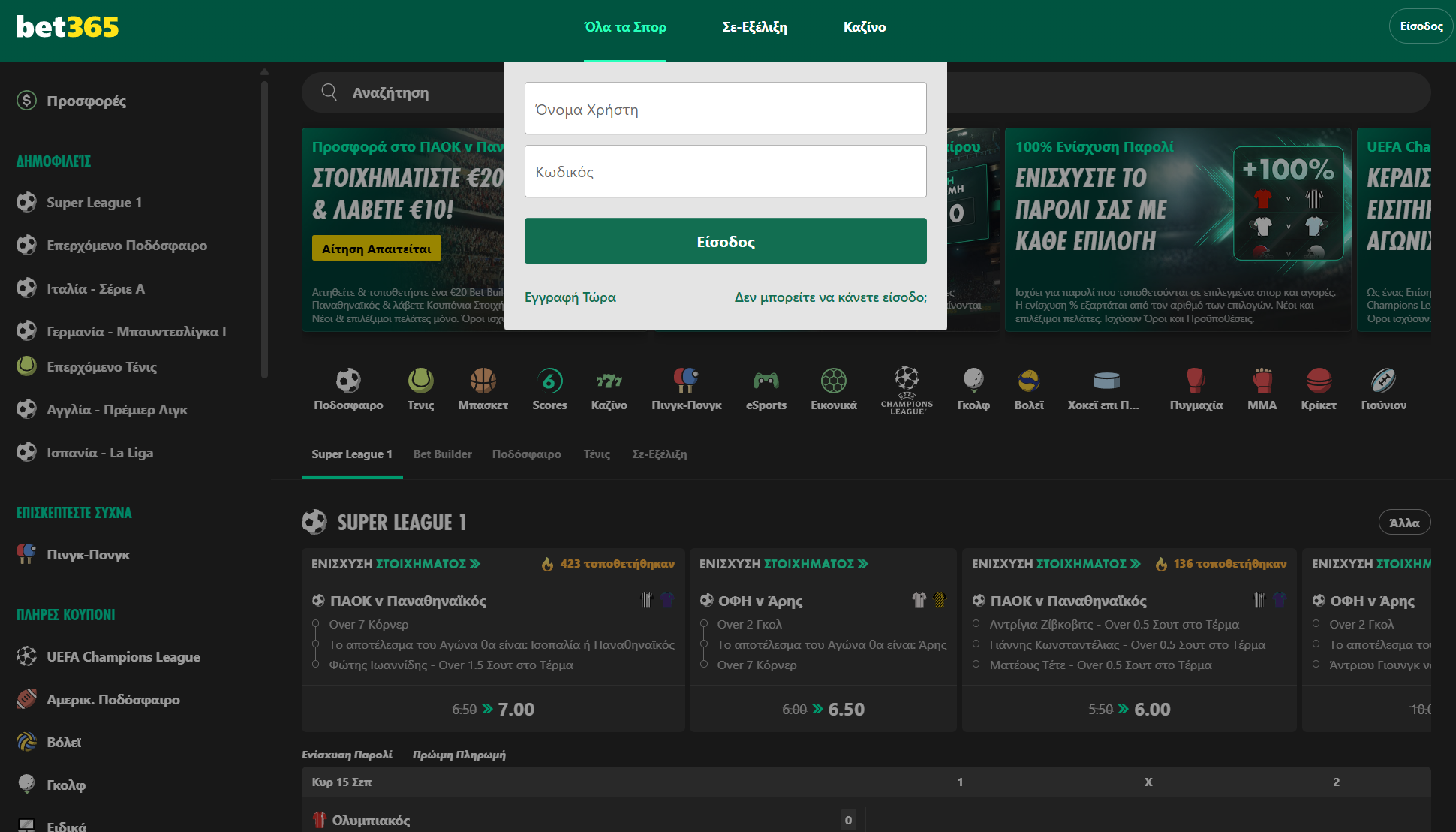
Task: Click Δεν μπορείτε να κάνετε είσοδο link
Action: [x=831, y=297]
